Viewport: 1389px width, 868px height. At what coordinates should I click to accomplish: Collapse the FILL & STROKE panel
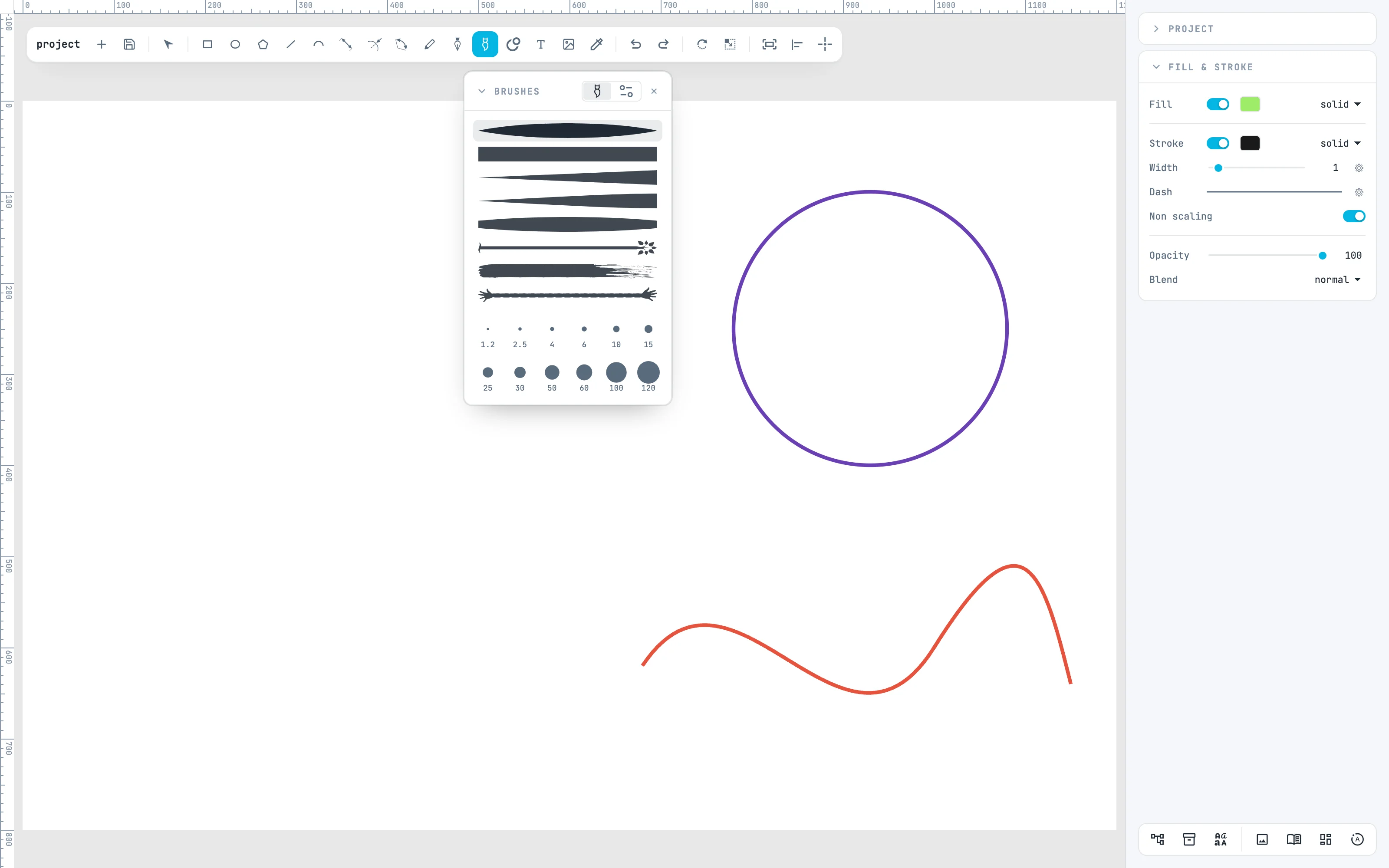pos(1156,66)
